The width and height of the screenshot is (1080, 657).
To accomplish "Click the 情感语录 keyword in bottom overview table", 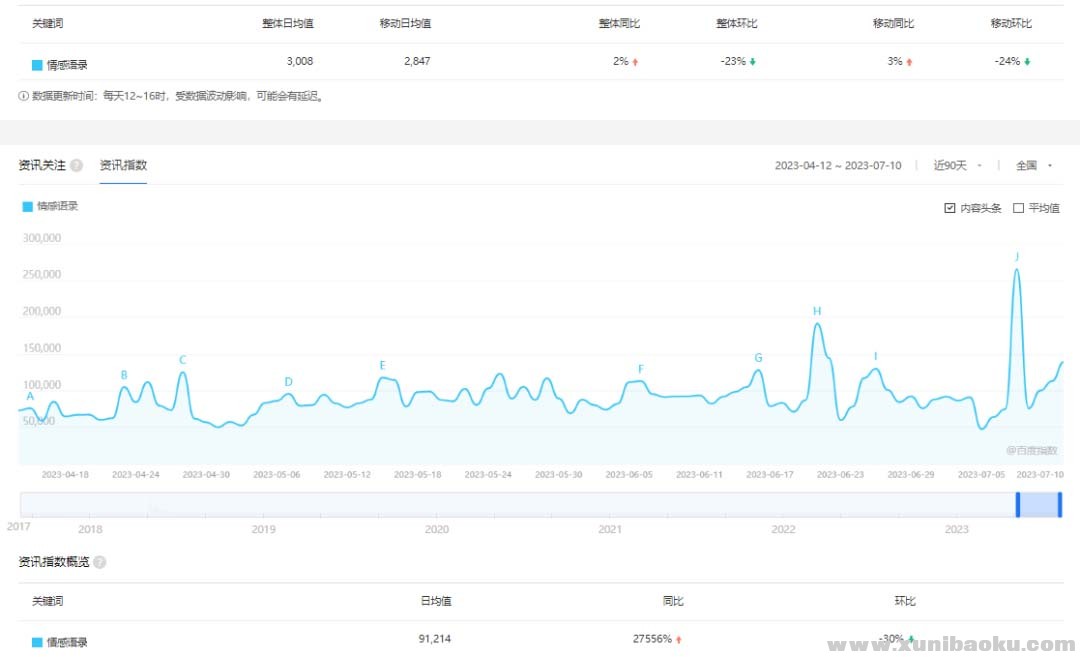I will [66, 642].
